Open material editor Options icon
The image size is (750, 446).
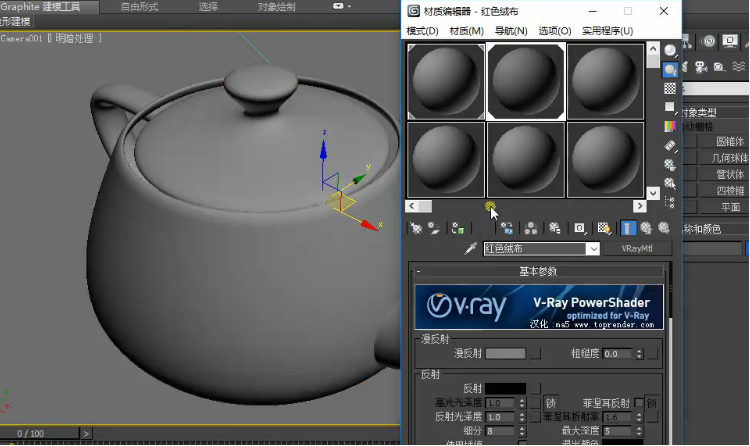(670, 165)
